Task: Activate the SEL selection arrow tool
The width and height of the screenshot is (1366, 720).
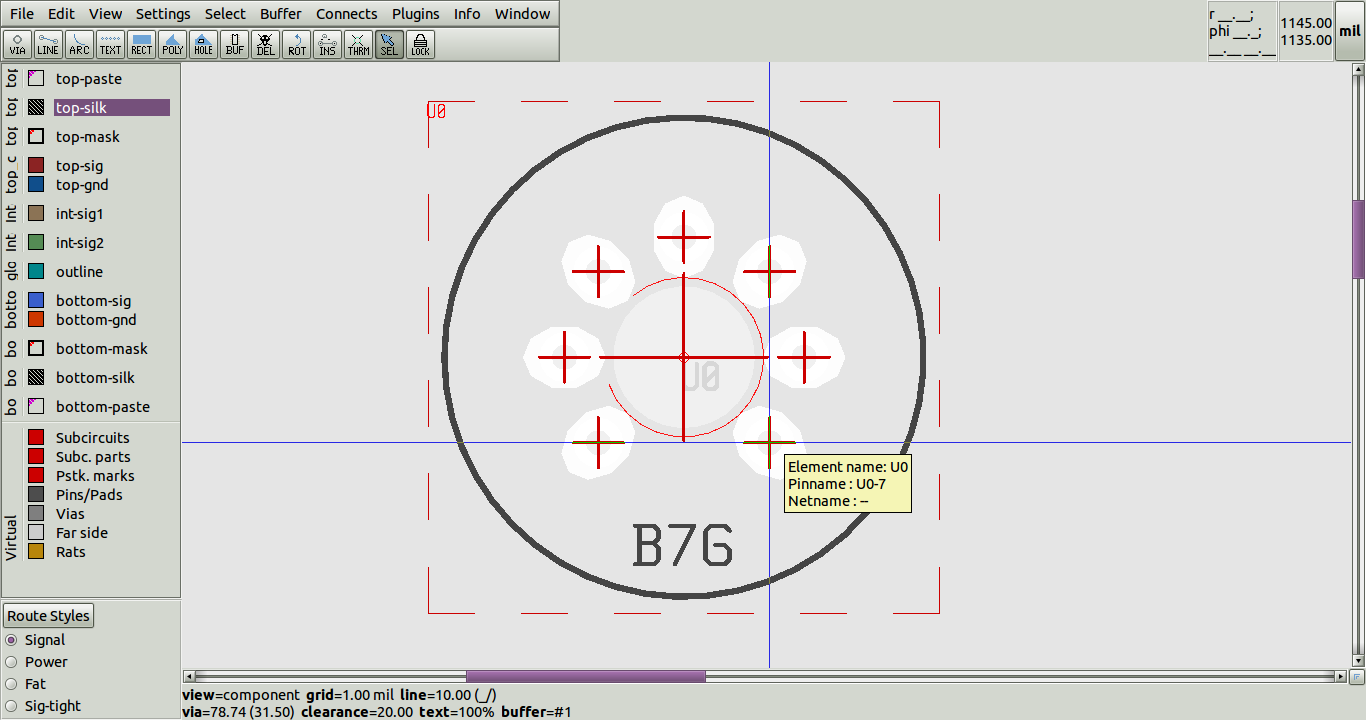Action: pyautogui.click(x=389, y=45)
